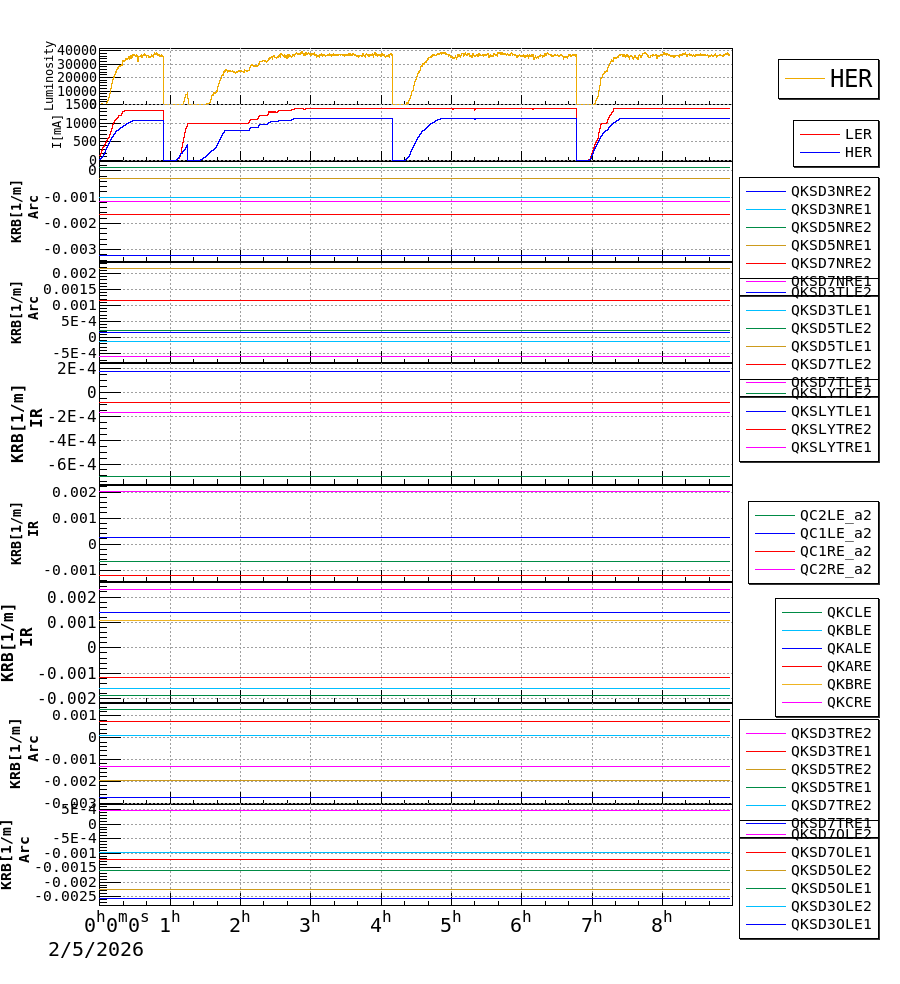Pick the QKSD7NRE2 legend entry
The image size is (900, 984).
tap(831, 264)
